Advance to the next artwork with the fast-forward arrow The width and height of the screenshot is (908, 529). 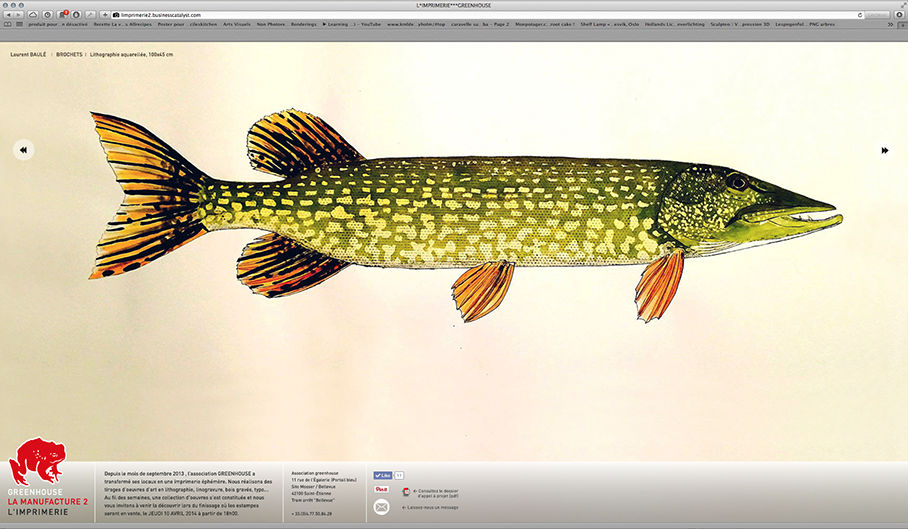click(885, 150)
